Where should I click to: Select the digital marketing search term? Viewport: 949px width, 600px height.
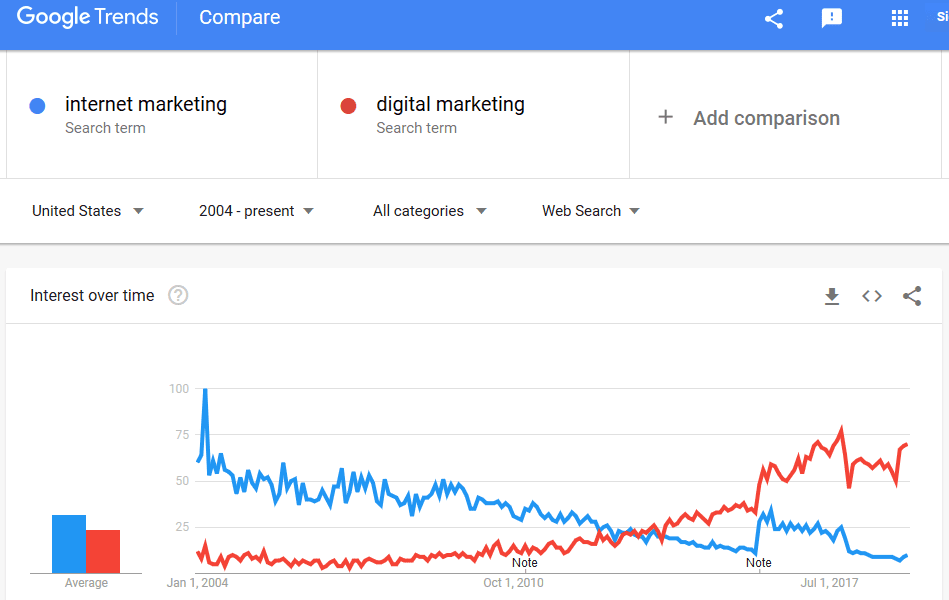pyautogui.click(x=450, y=104)
